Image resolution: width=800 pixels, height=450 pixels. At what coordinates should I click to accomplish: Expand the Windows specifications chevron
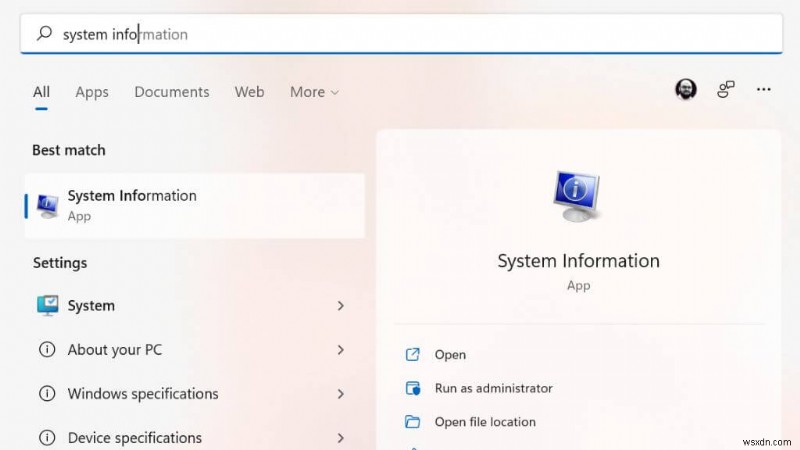[x=340, y=393]
